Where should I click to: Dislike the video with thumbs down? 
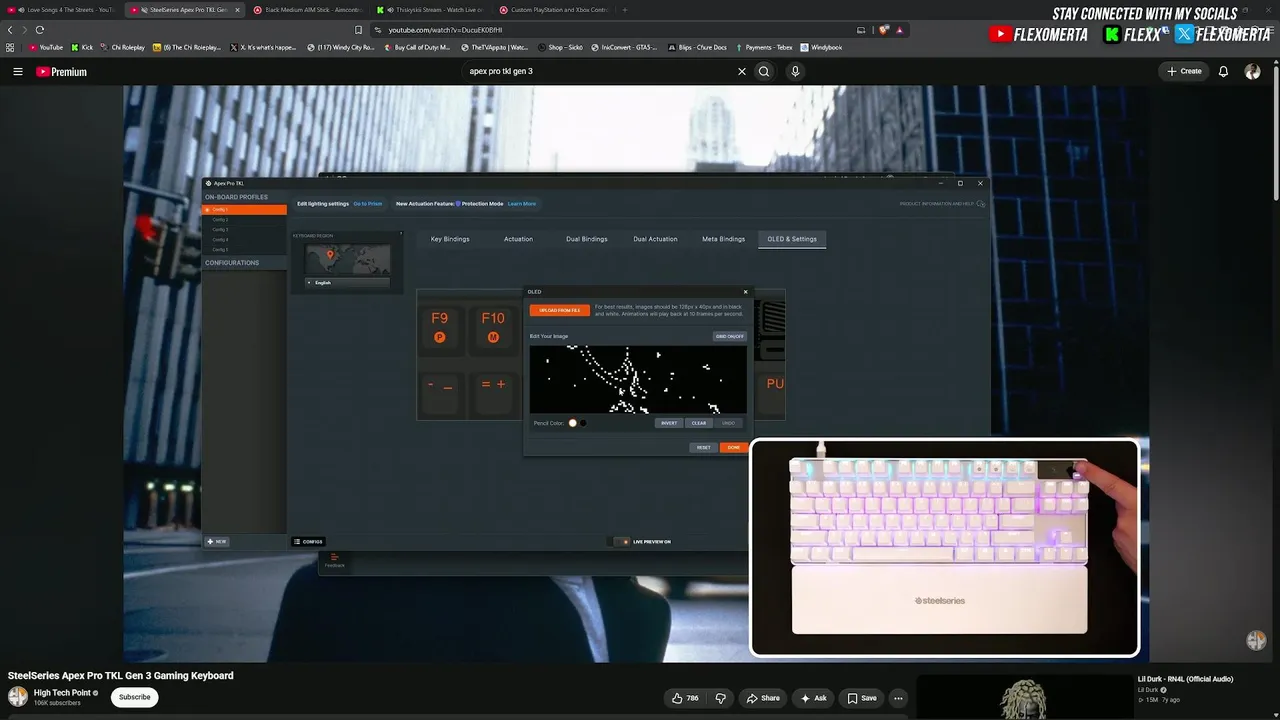click(720, 698)
